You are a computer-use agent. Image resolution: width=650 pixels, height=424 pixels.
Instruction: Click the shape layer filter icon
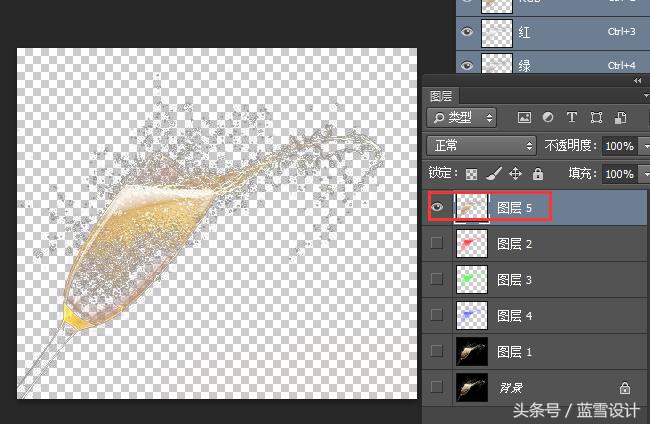596,118
